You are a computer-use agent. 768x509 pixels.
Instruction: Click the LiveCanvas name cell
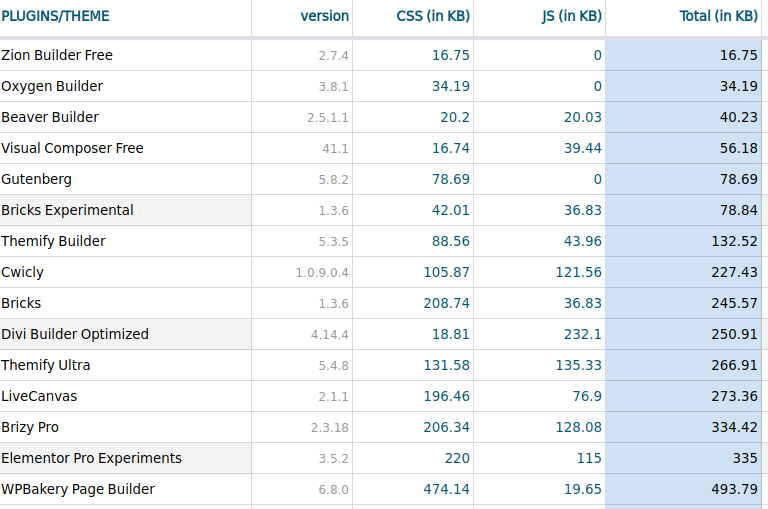coord(39,396)
